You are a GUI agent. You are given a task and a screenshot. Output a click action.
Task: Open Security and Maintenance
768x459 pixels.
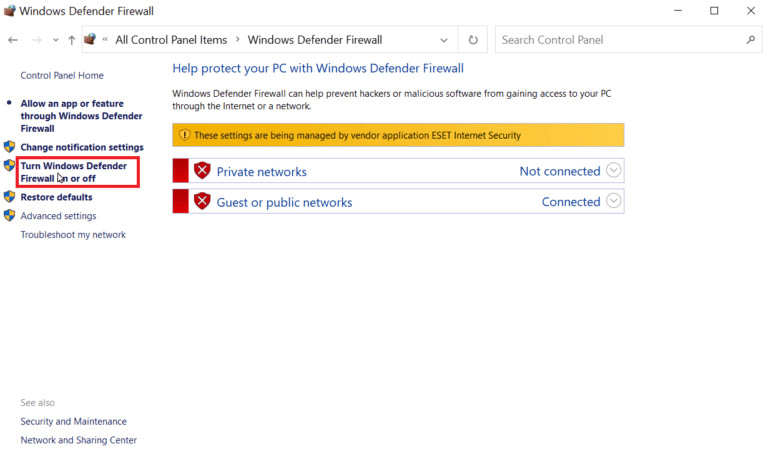pyautogui.click(x=73, y=421)
